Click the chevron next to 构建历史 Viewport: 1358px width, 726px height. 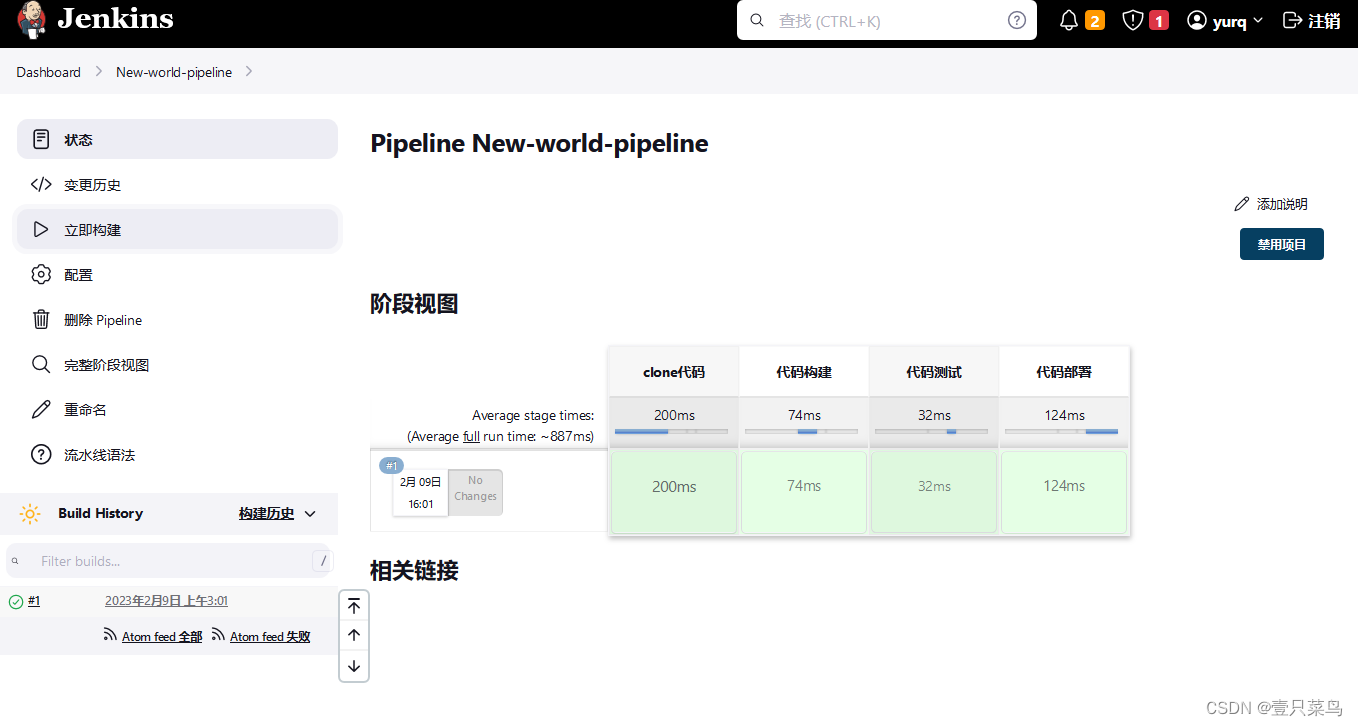310,514
